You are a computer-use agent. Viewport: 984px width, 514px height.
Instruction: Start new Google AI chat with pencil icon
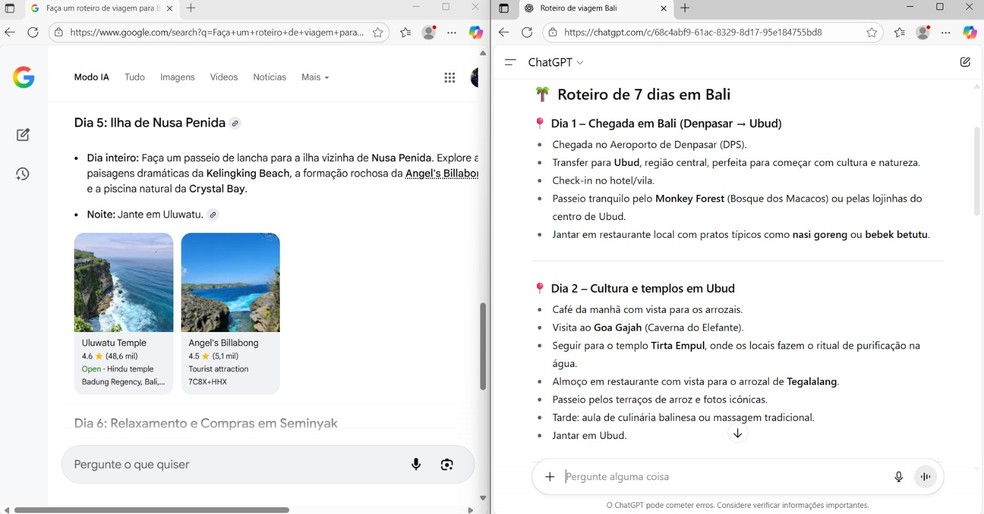tap(23, 135)
